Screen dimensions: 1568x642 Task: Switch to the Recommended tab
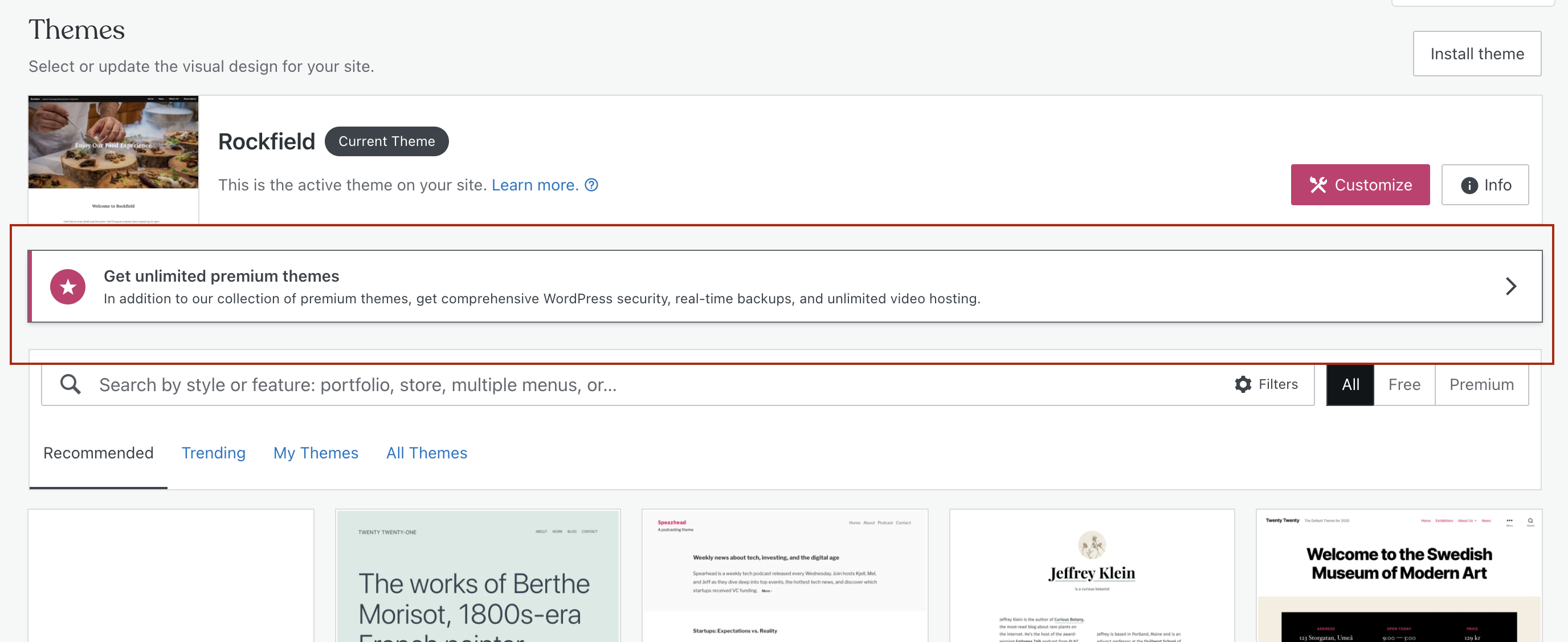98,453
